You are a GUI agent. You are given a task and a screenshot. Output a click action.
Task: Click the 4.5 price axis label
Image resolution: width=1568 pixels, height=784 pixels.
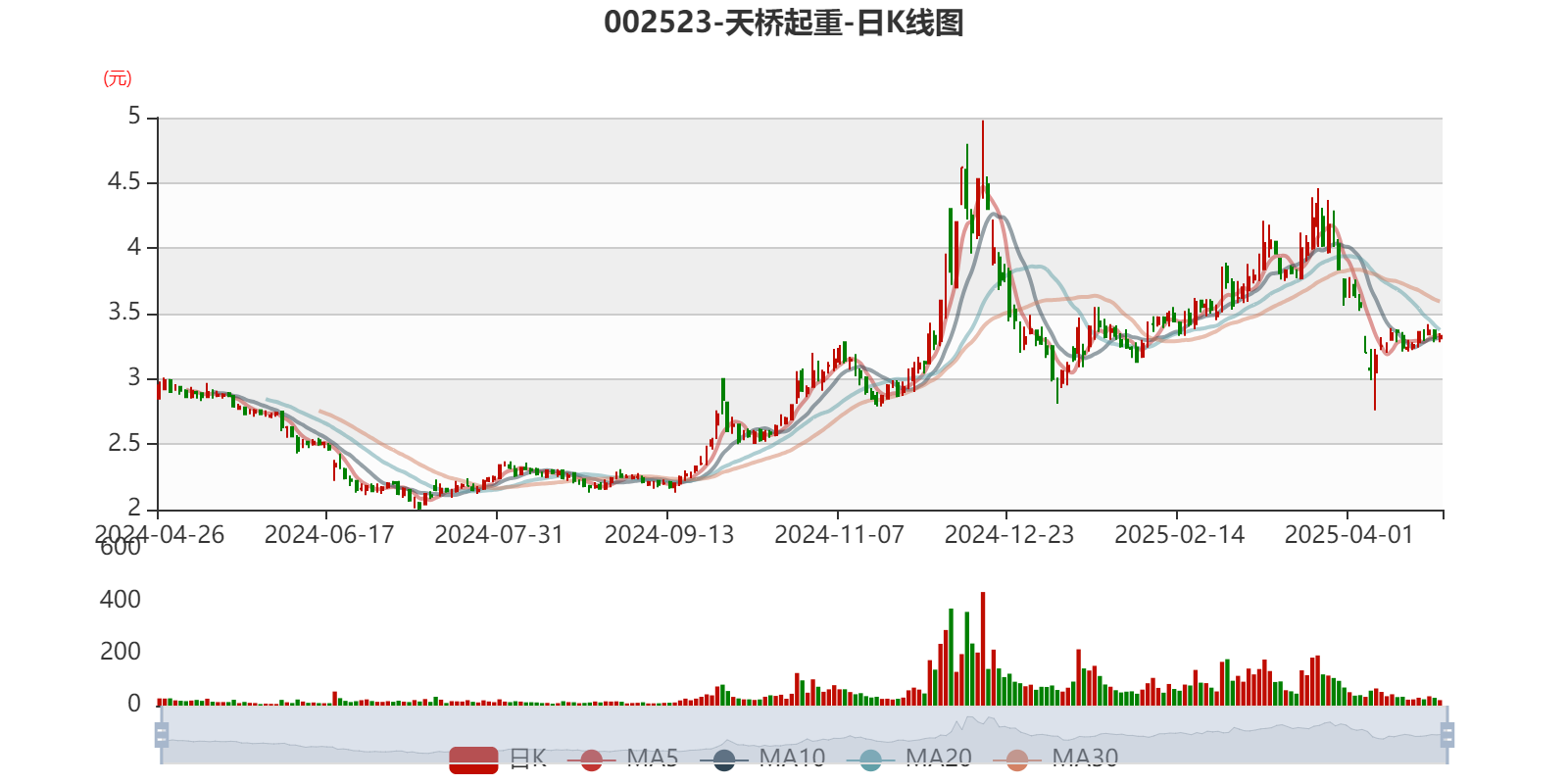tap(123, 182)
